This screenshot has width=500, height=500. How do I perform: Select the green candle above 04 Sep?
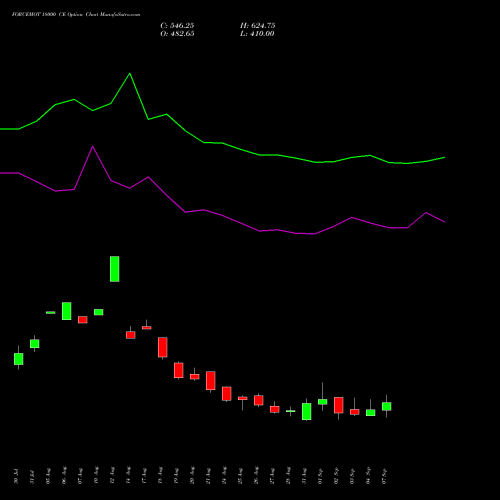pyautogui.click(x=371, y=413)
